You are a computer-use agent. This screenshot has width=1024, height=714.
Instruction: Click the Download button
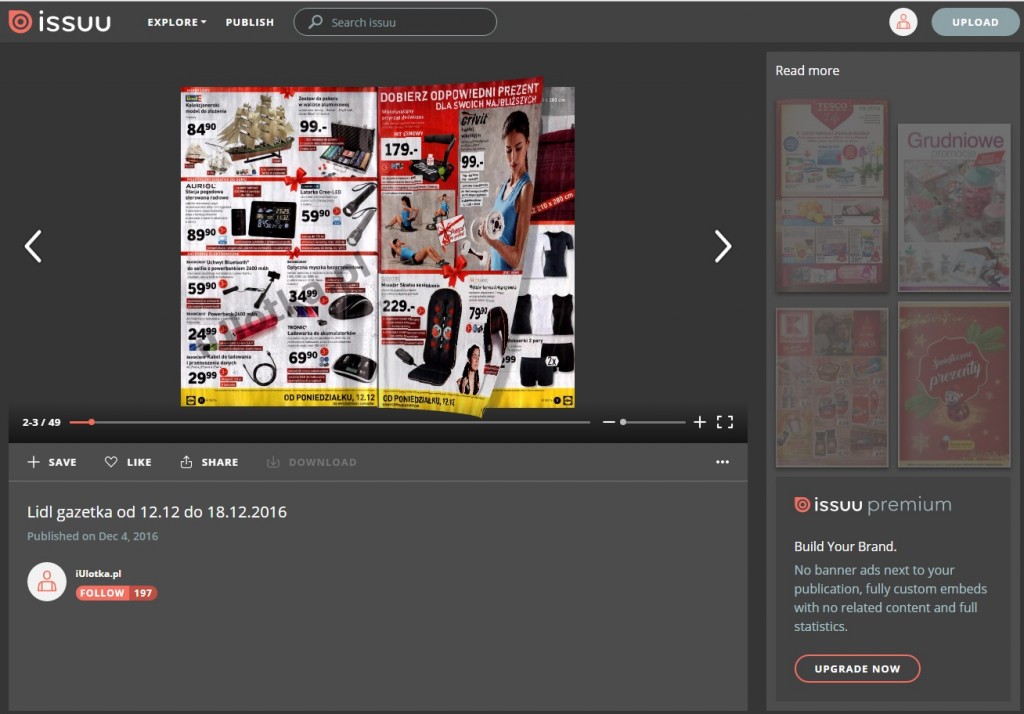coord(312,462)
